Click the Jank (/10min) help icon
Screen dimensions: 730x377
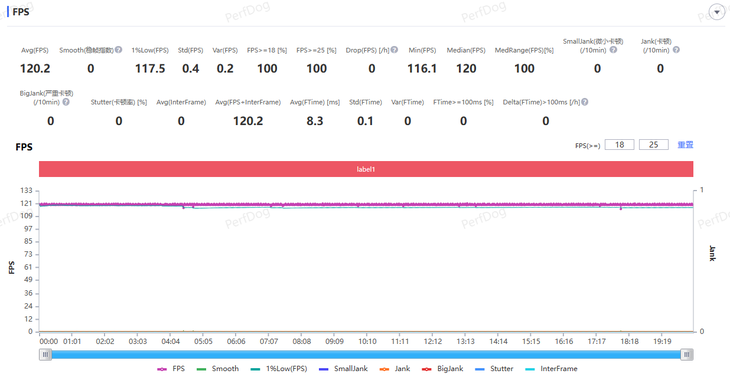[676, 50]
